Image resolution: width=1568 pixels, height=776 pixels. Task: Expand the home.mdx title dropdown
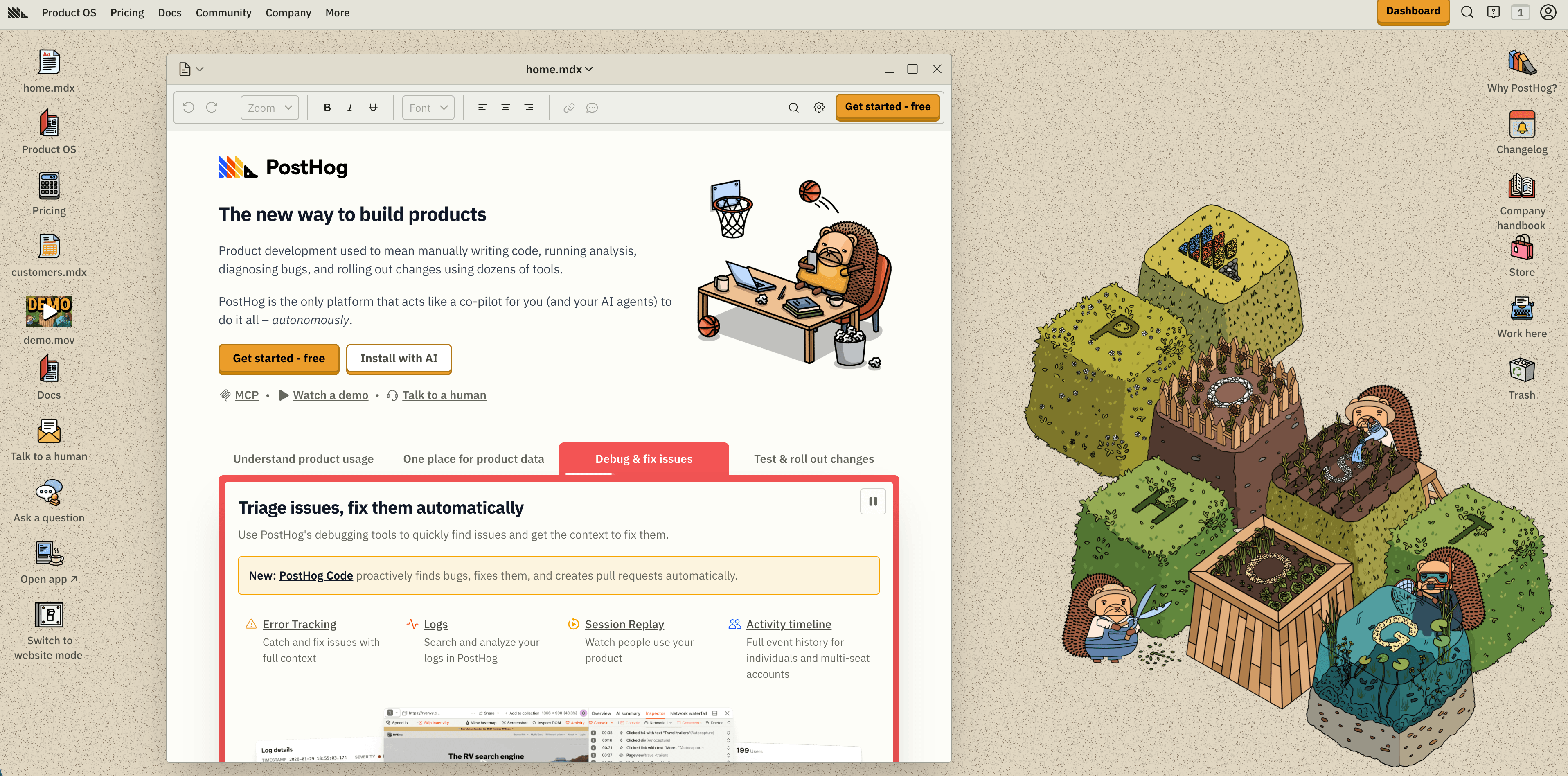[x=559, y=70]
